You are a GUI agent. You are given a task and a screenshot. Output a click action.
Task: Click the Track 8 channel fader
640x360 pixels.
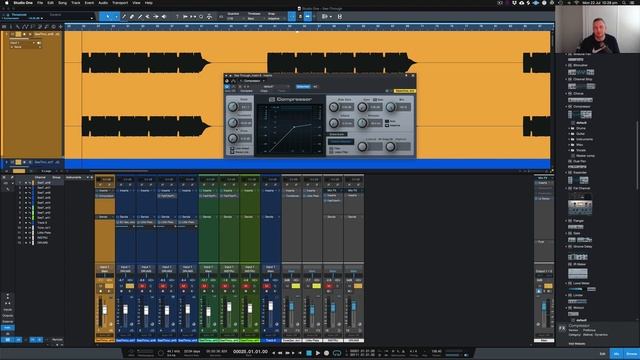(270, 306)
